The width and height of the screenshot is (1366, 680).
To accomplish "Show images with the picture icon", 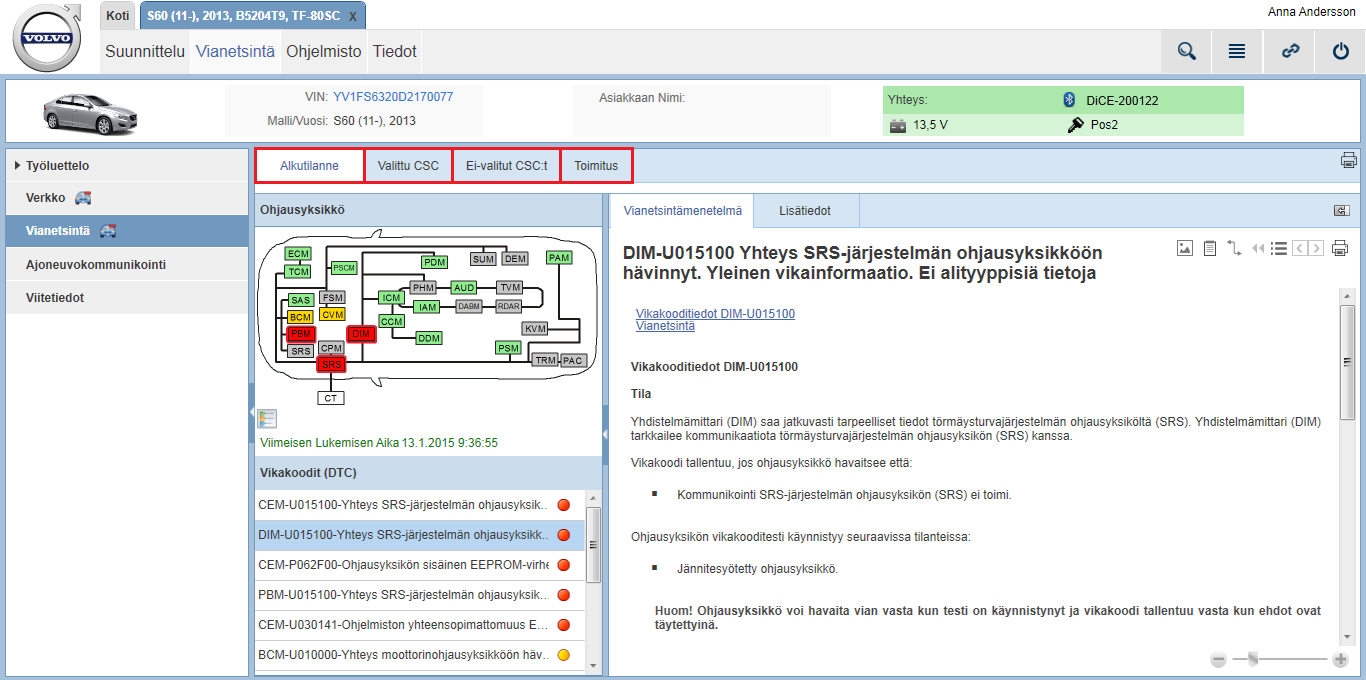I will pyautogui.click(x=1185, y=248).
